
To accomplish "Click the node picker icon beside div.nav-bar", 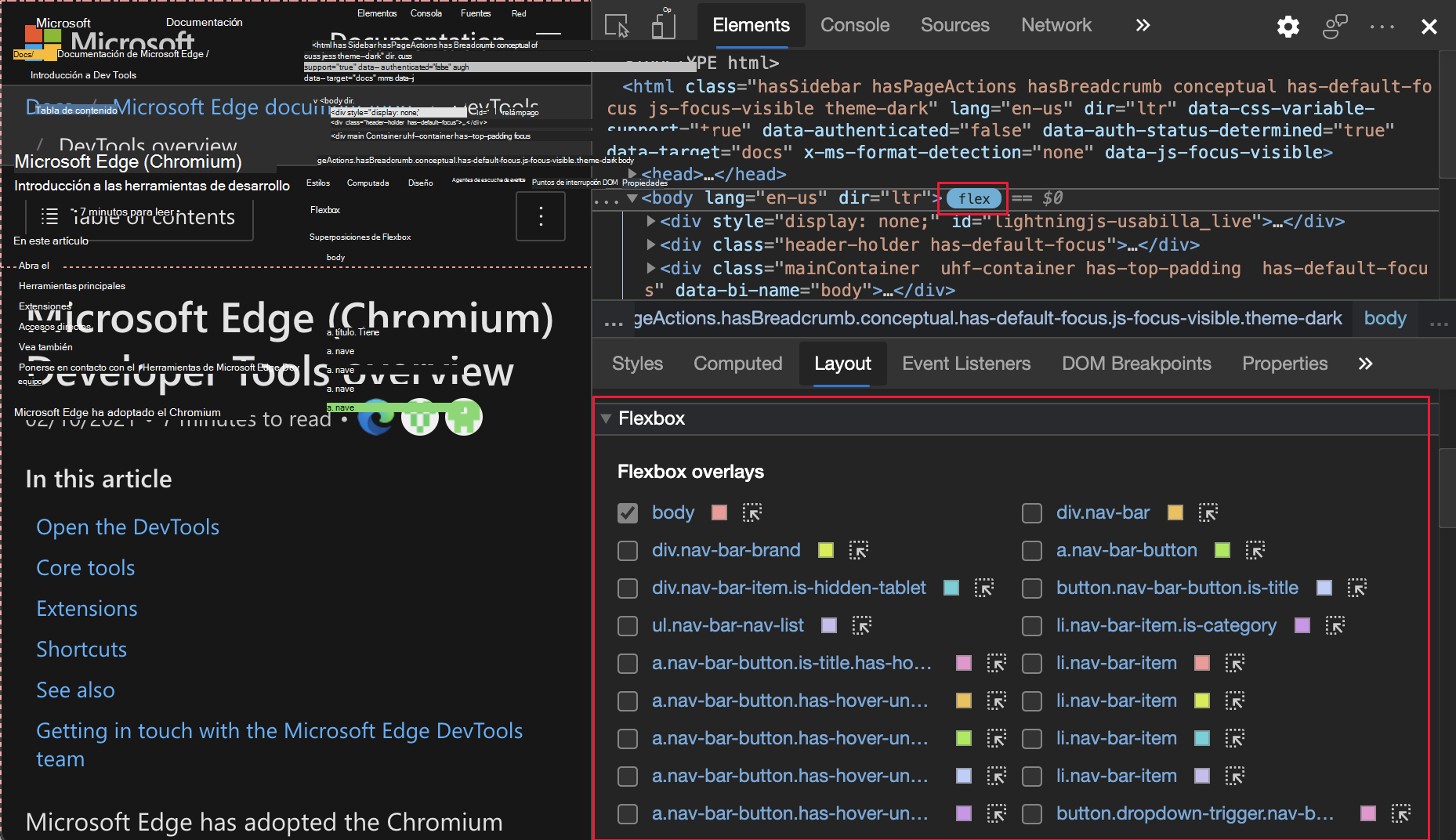I will point(1209,512).
